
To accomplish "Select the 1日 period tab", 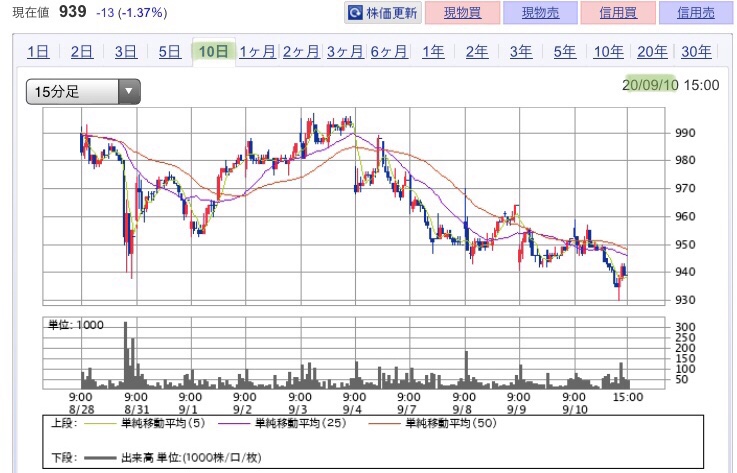I will pyautogui.click(x=38, y=51).
